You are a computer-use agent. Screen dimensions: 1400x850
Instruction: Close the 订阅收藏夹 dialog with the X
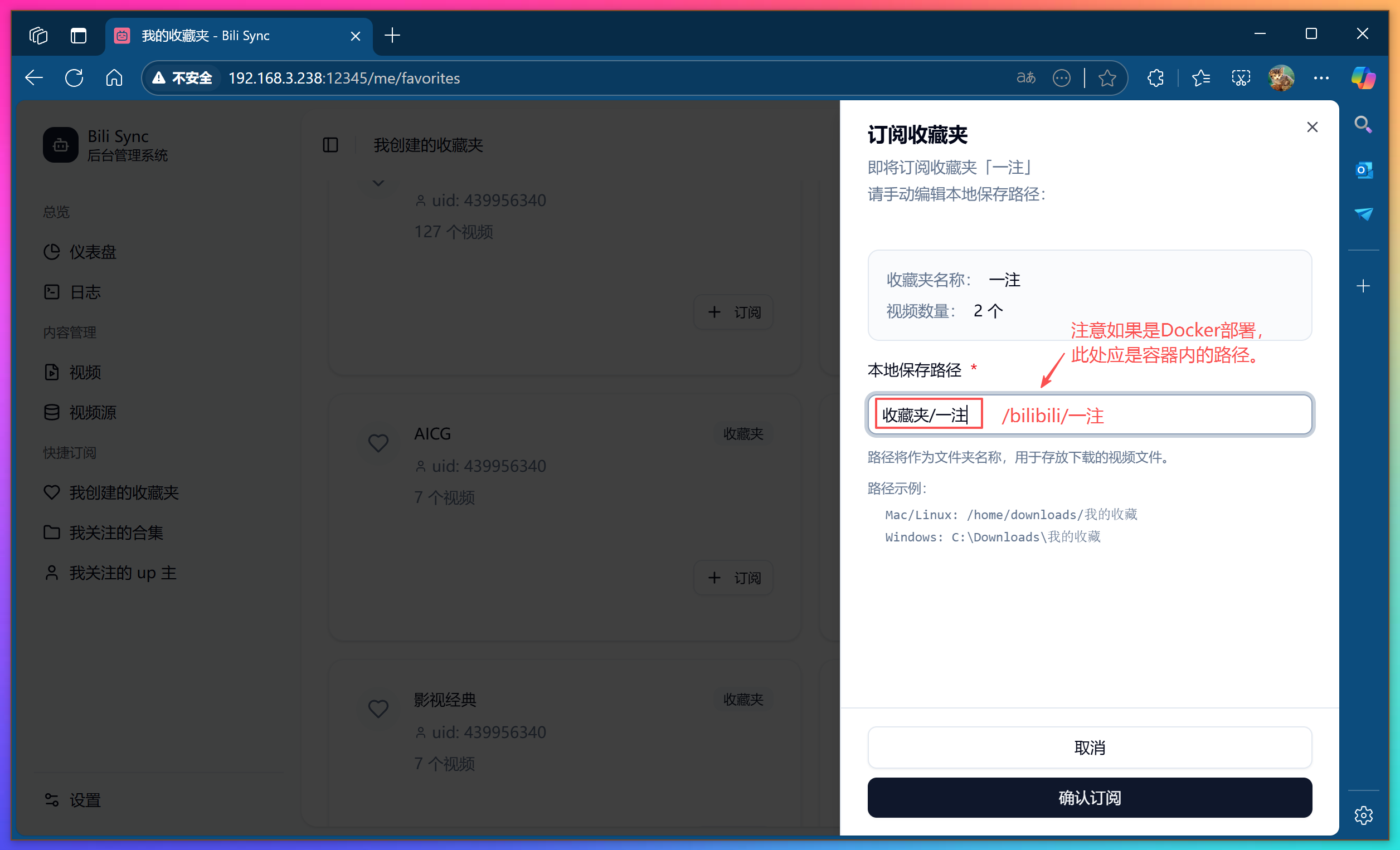(x=1312, y=126)
